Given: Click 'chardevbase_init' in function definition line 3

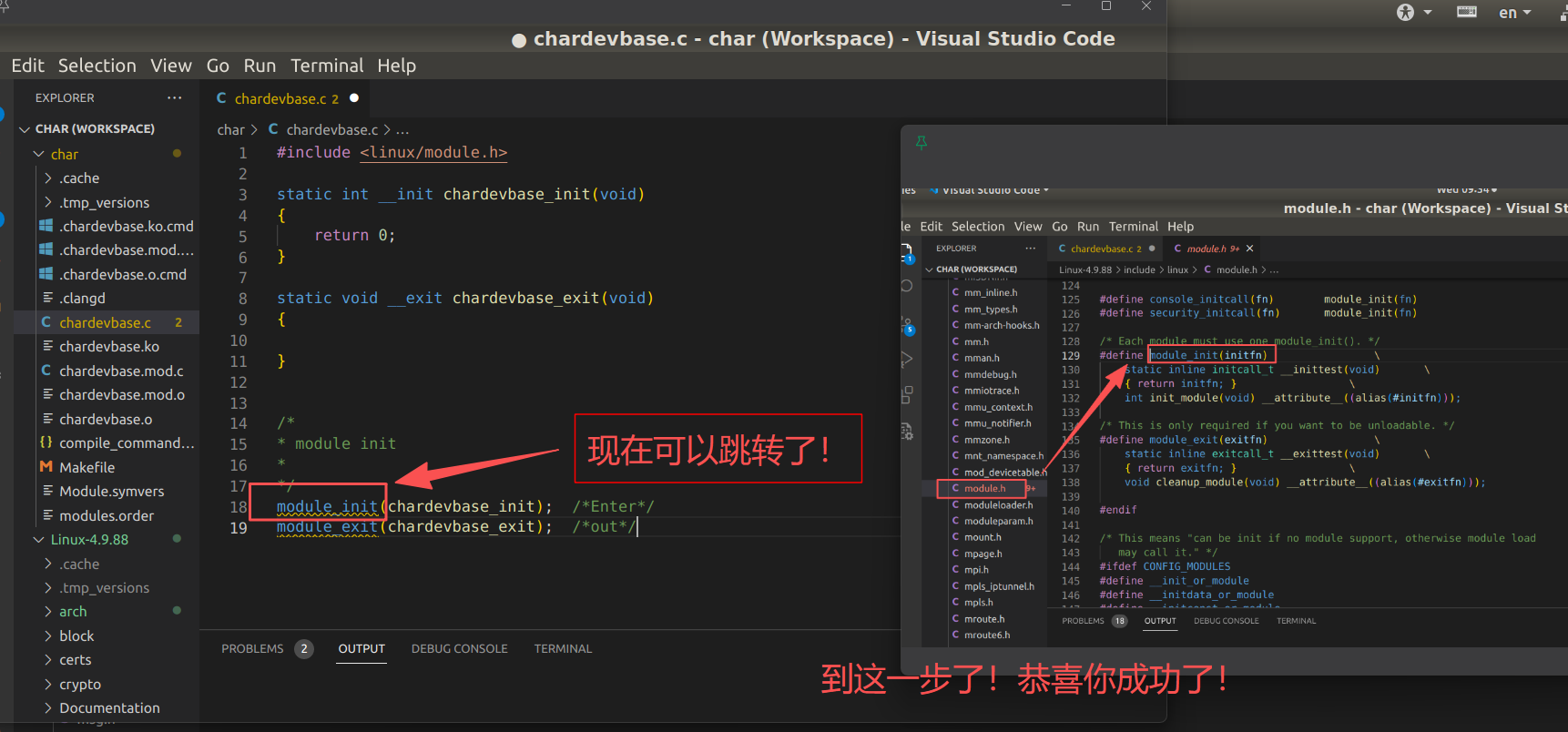Looking at the screenshot, I should click(x=516, y=194).
